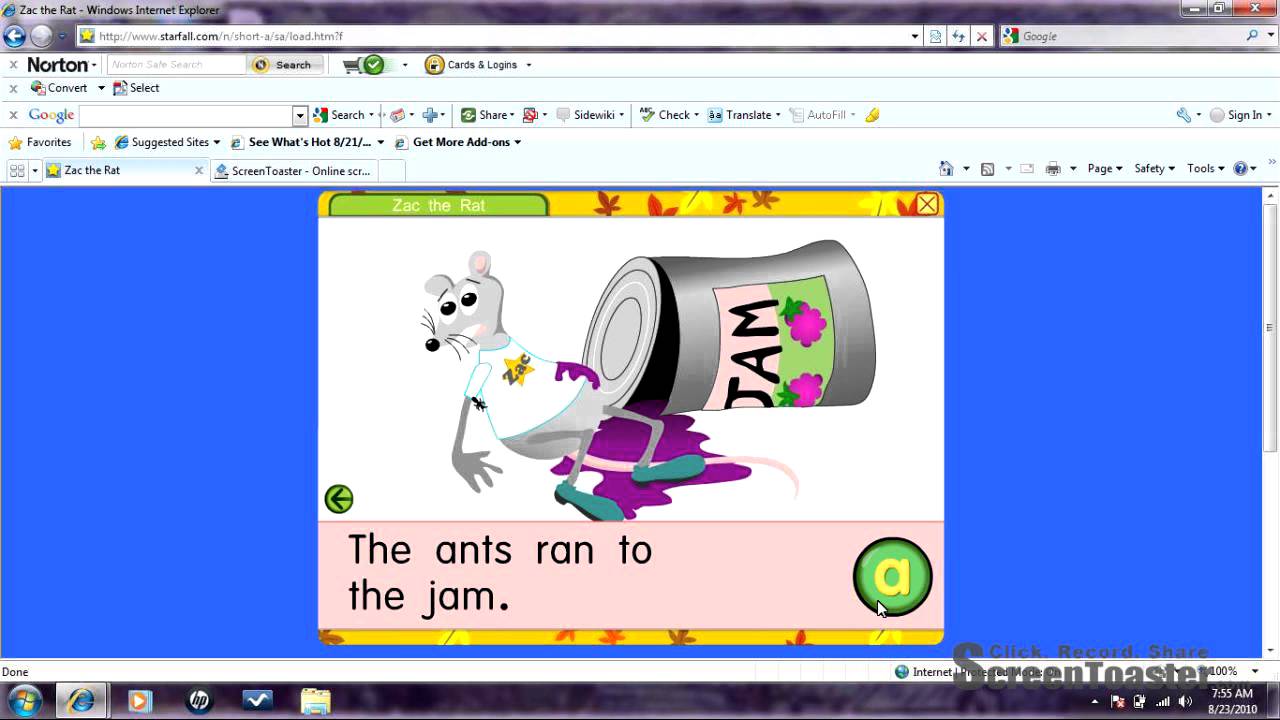Viewport: 1280px width, 720px height.
Task: Click the magnifier icon in Google search box
Action: pyautogui.click(x=1252, y=36)
